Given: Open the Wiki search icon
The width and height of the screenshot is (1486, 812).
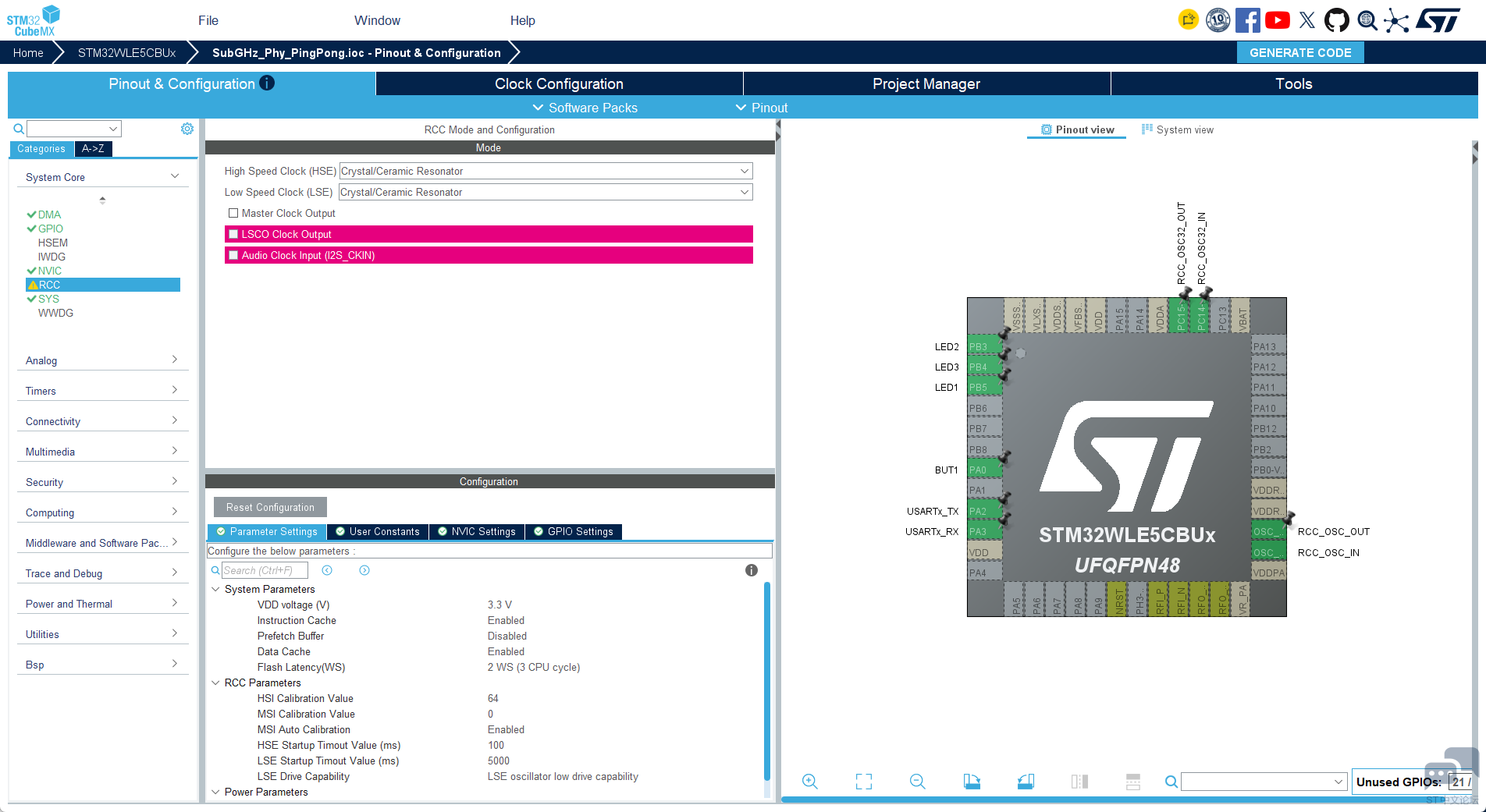Looking at the screenshot, I should (x=1367, y=20).
